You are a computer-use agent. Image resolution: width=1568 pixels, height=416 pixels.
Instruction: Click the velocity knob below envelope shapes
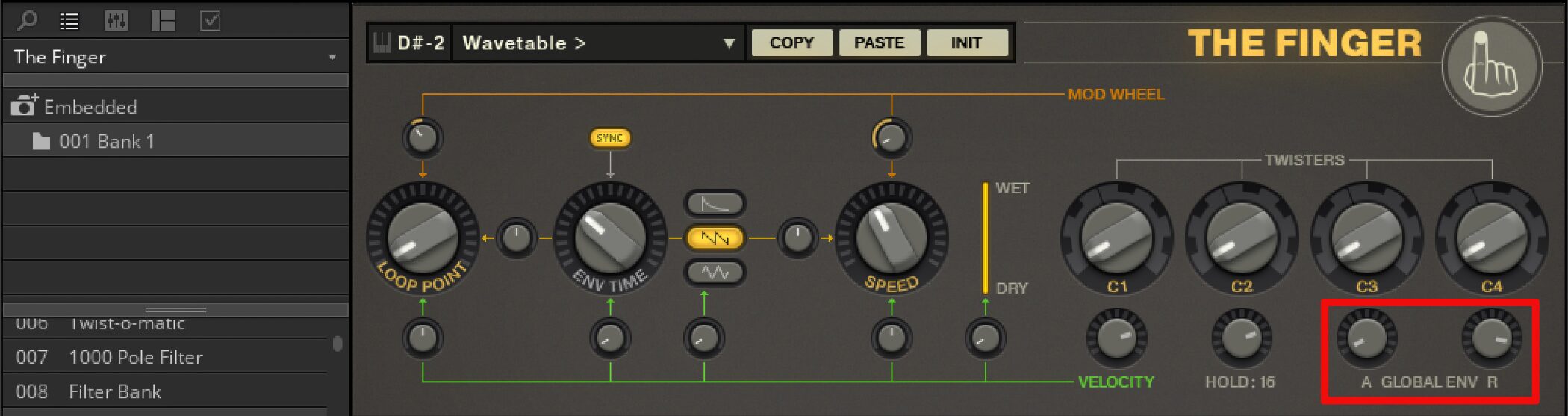703,338
